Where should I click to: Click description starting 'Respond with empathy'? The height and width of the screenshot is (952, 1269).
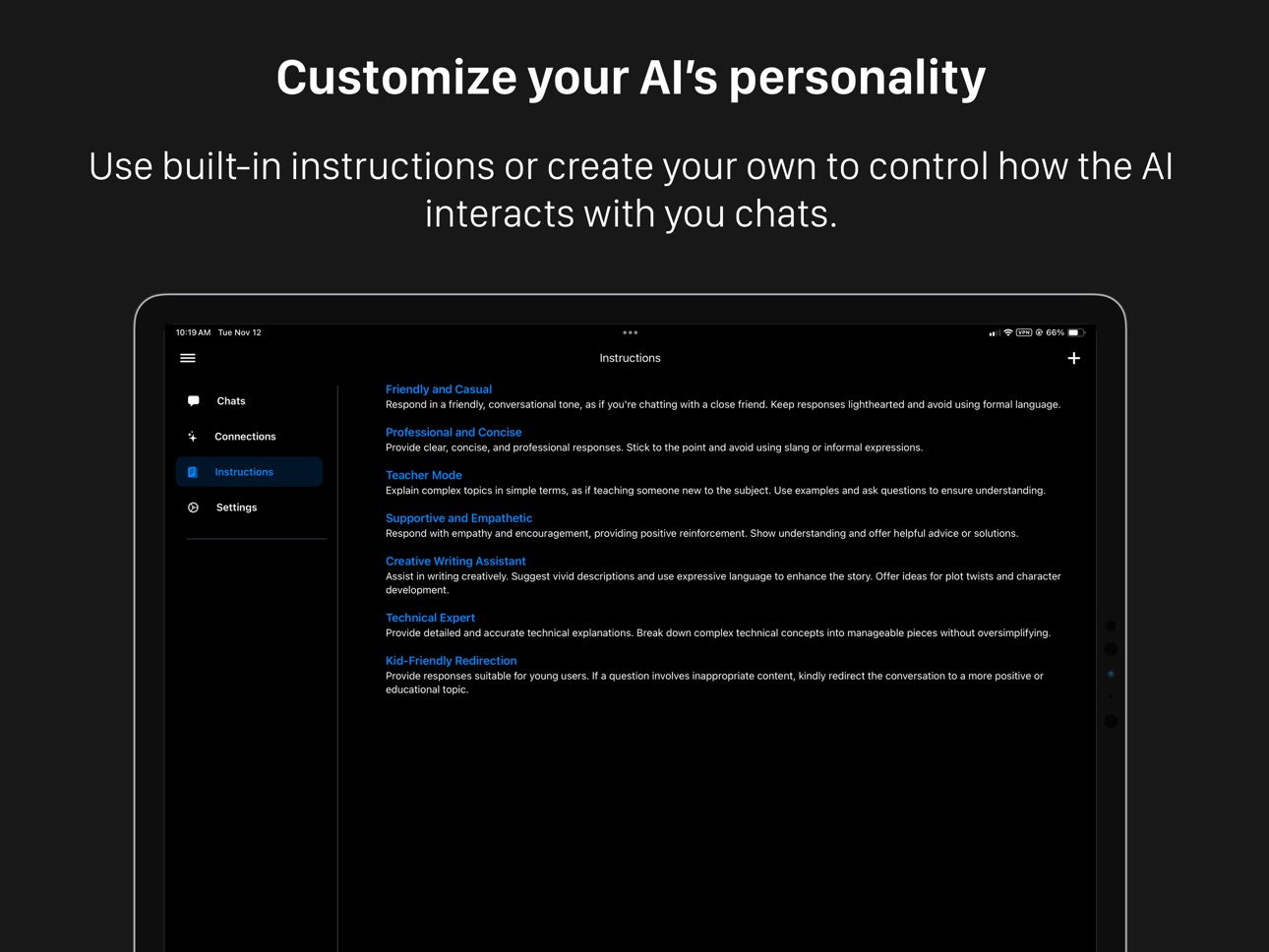702,533
